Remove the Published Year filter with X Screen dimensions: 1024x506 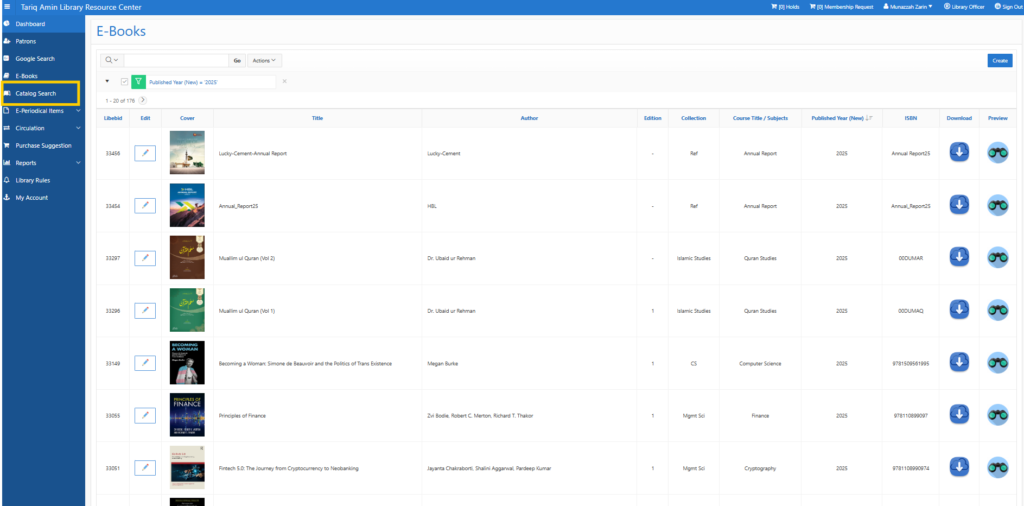pos(284,81)
